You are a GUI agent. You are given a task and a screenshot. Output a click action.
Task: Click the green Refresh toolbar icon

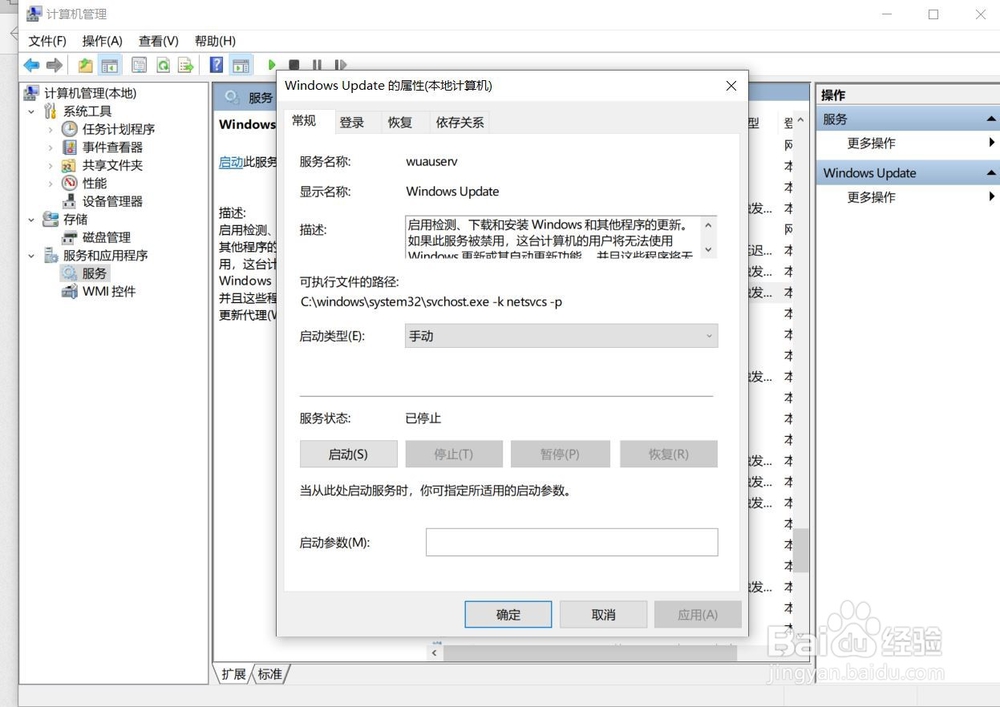(163, 65)
